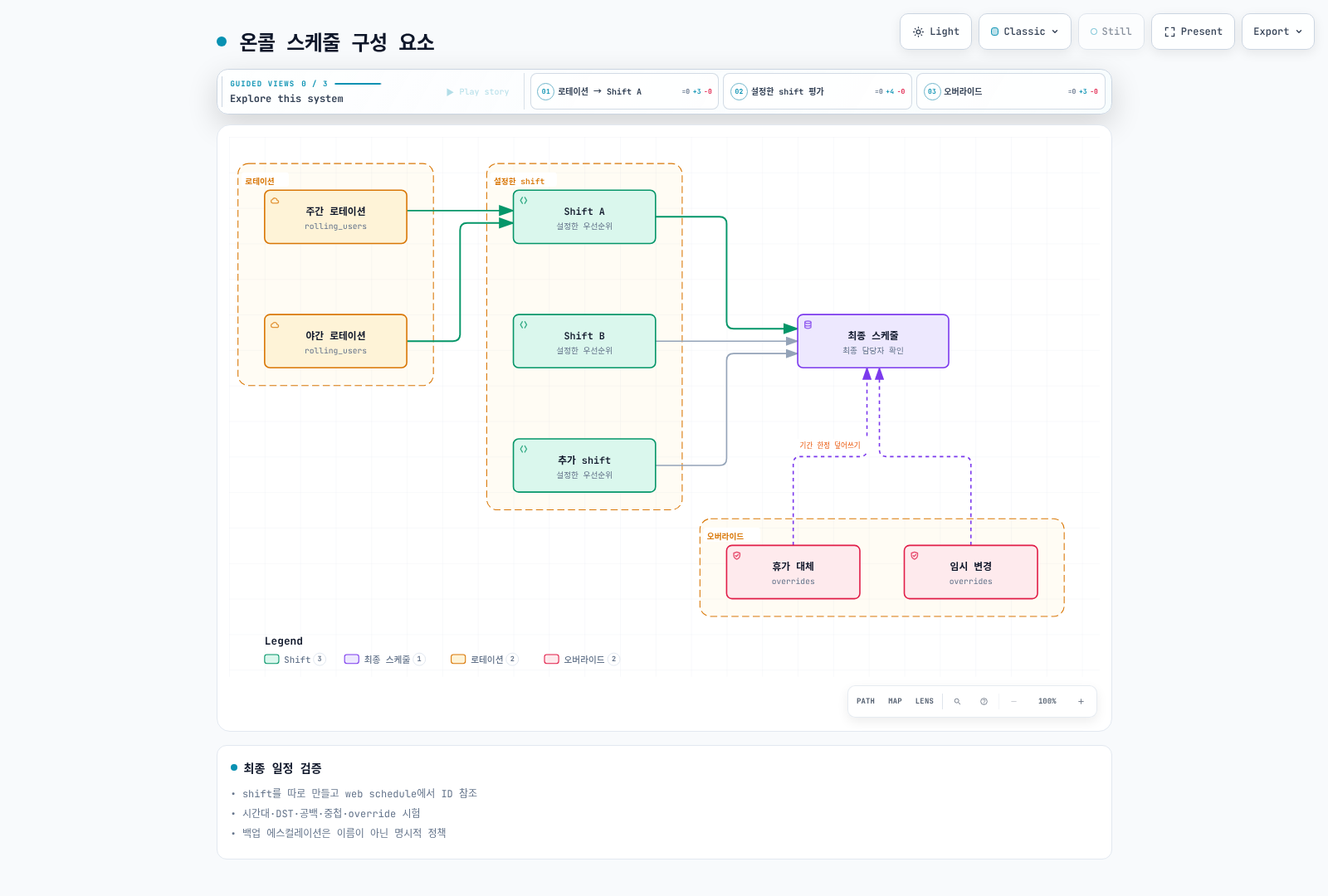Zoom out with the minus icon
This screenshot has width=1328, height=896.
point(1013,702)
